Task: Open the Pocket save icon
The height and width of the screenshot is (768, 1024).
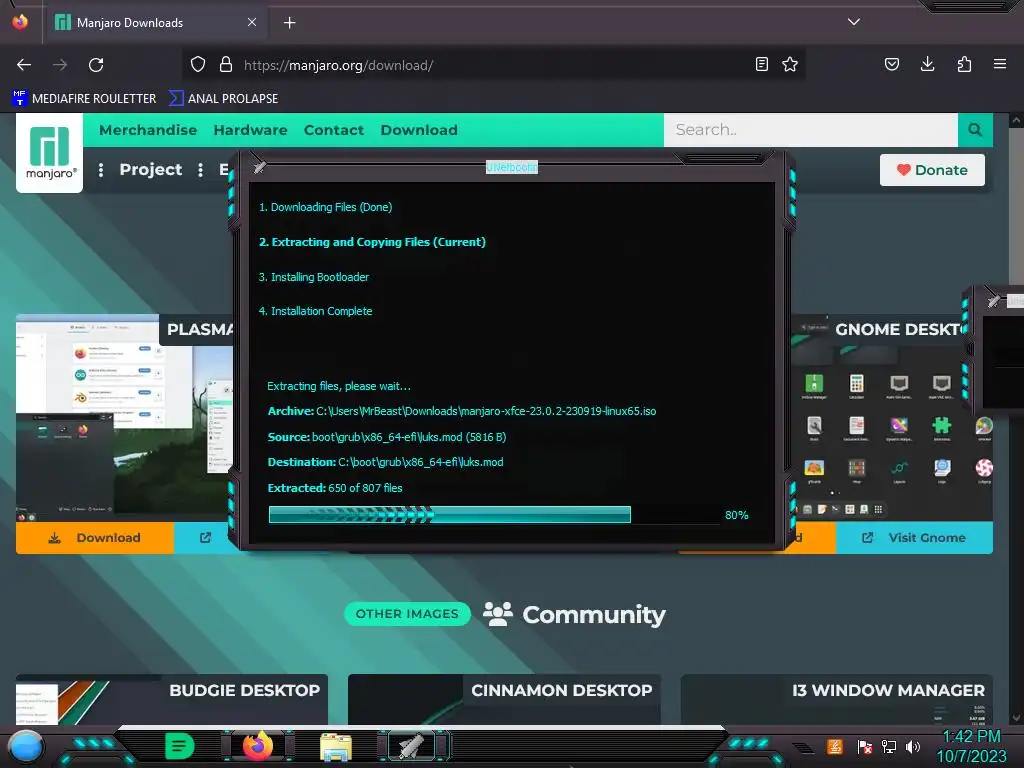Action: click(891, 64)
